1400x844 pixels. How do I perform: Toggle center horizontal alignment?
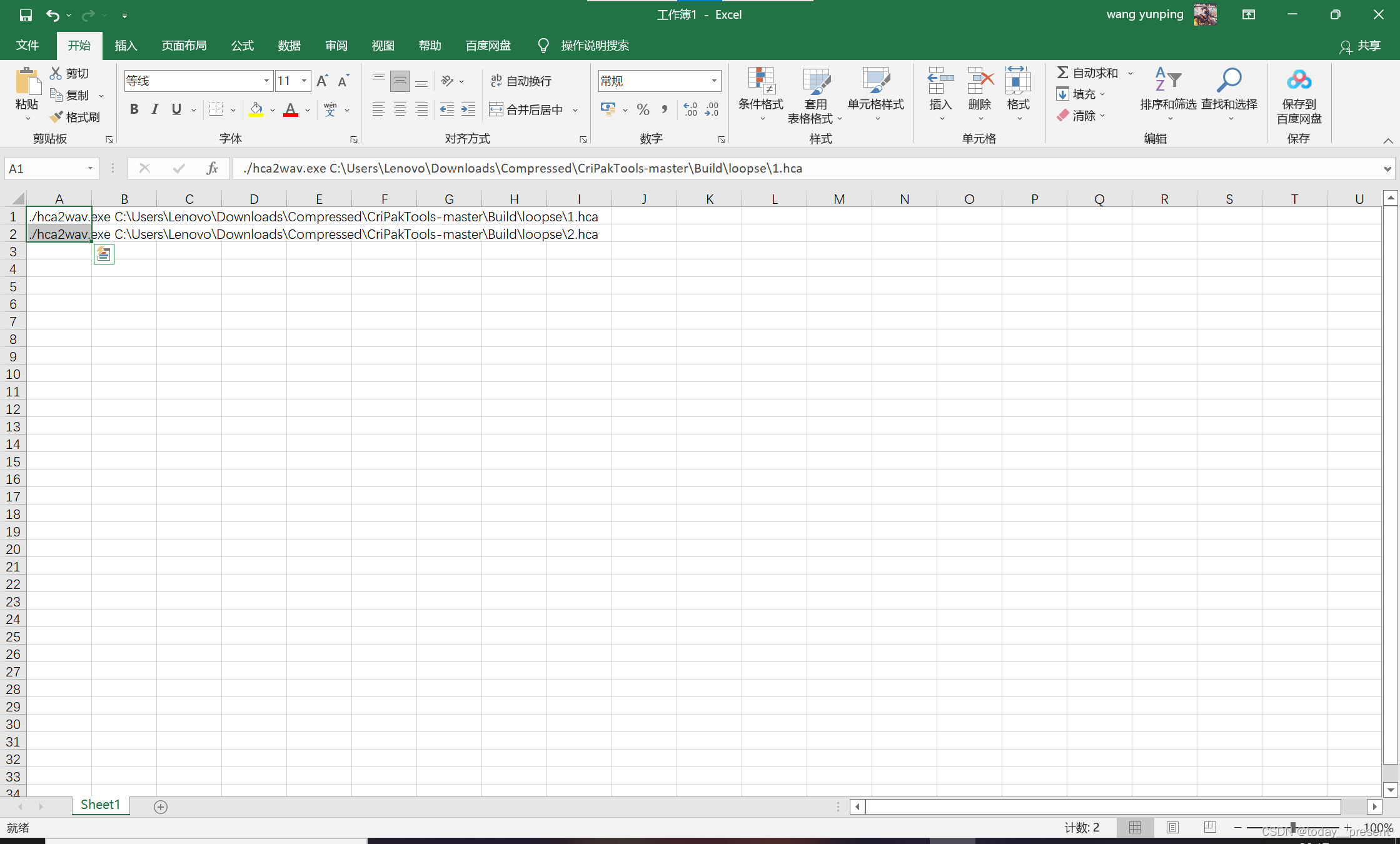[x=400, y=109]
